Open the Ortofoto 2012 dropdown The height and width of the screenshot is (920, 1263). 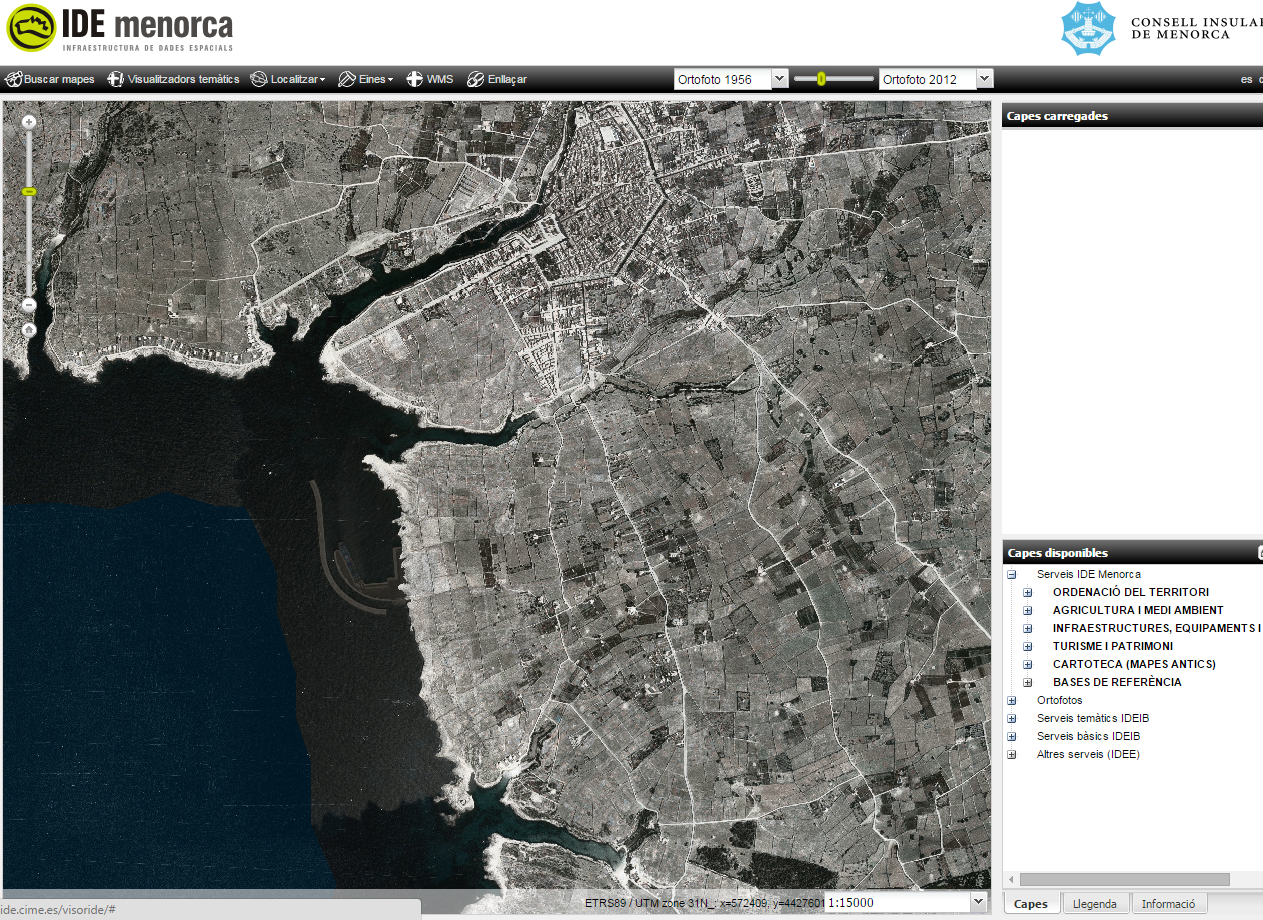(984, 78)
